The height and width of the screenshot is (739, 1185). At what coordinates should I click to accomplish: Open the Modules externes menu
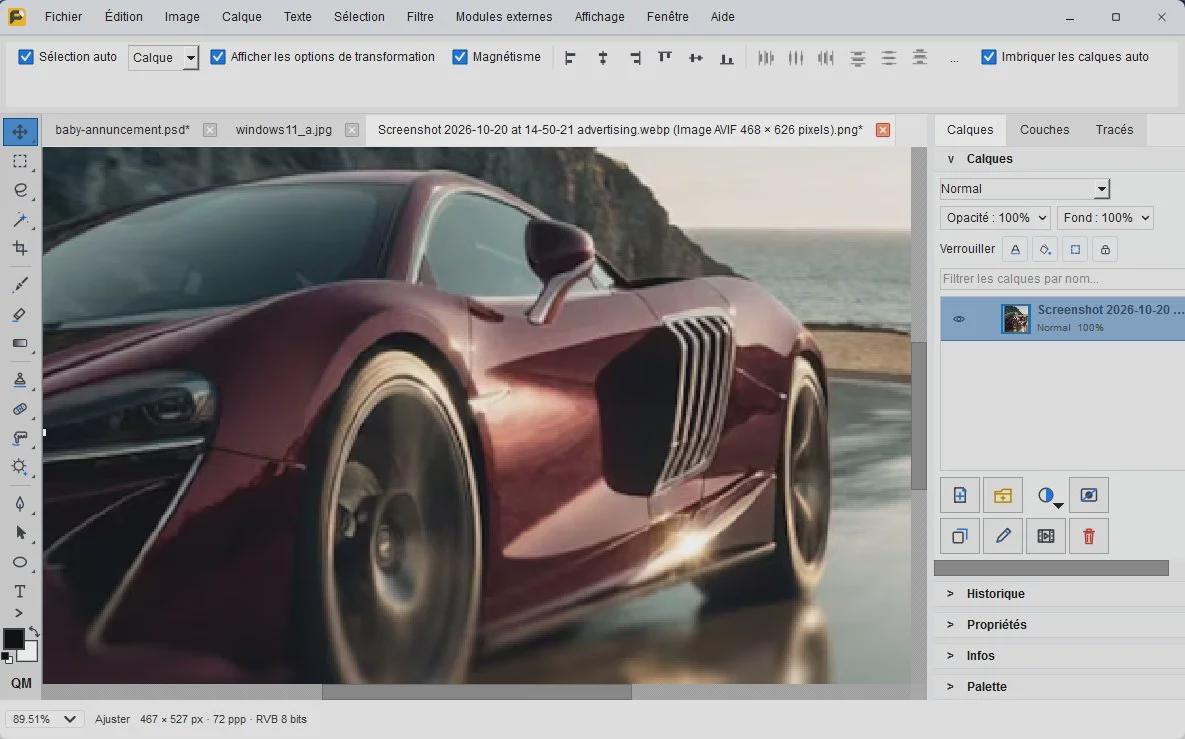pyautogui.click(x=504, y=17)
